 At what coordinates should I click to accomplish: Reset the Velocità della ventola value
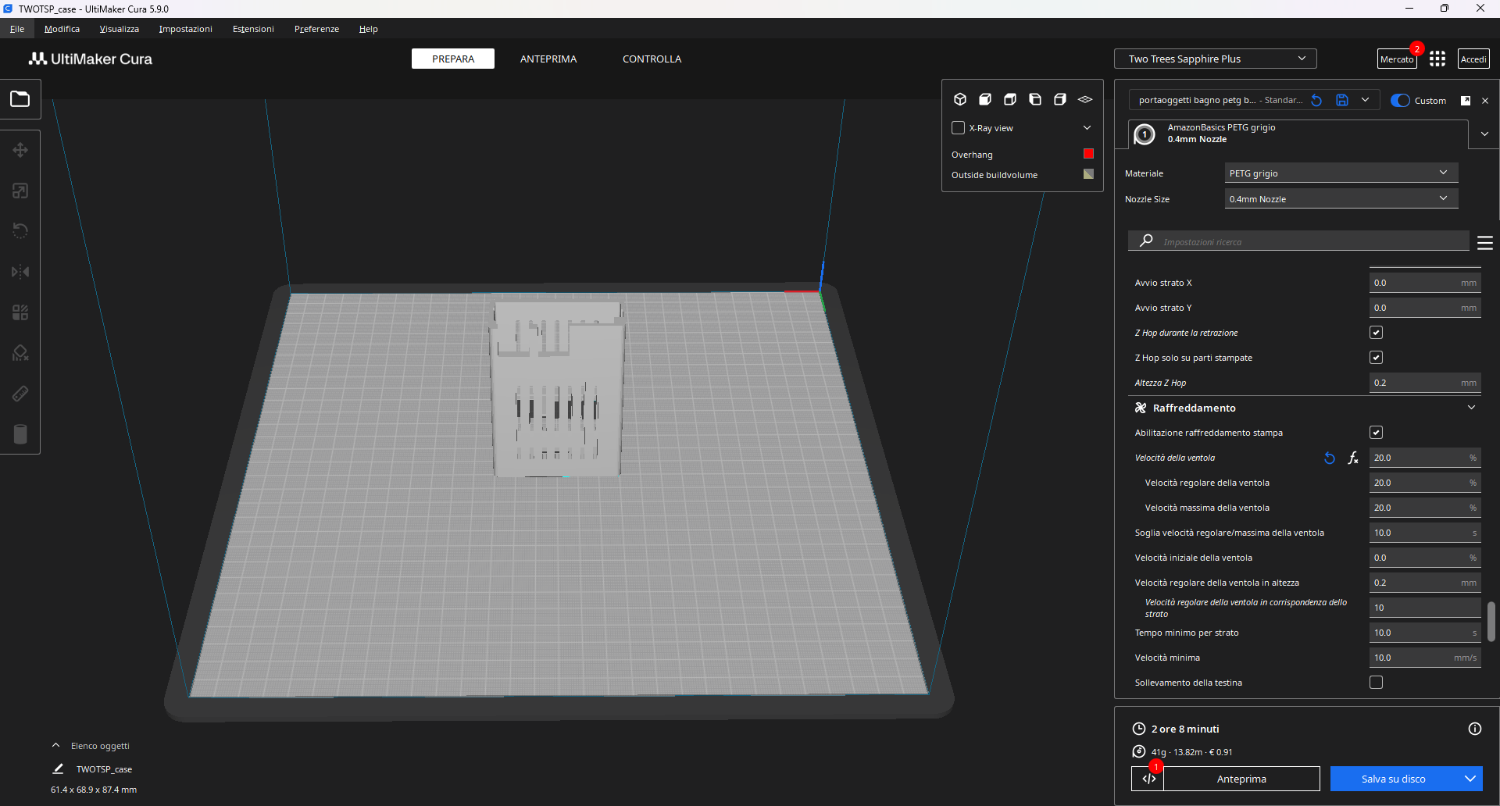click(1329, 458)
